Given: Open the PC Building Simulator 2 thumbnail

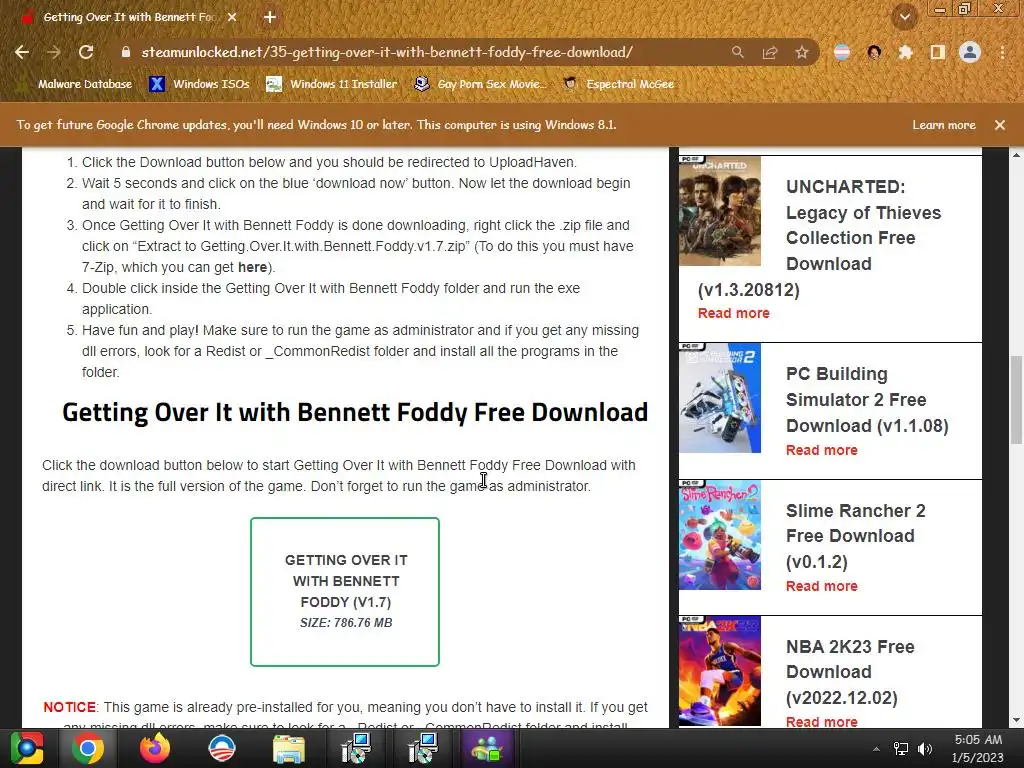Looking at the screenshot, I should click(720, 398).
